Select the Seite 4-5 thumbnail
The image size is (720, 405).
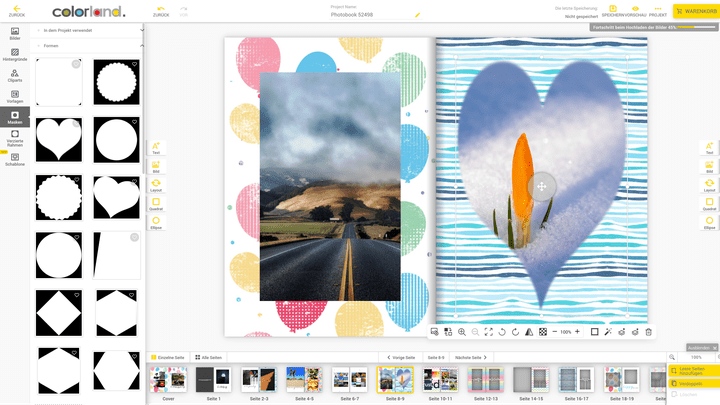click(x=304, y=380)
